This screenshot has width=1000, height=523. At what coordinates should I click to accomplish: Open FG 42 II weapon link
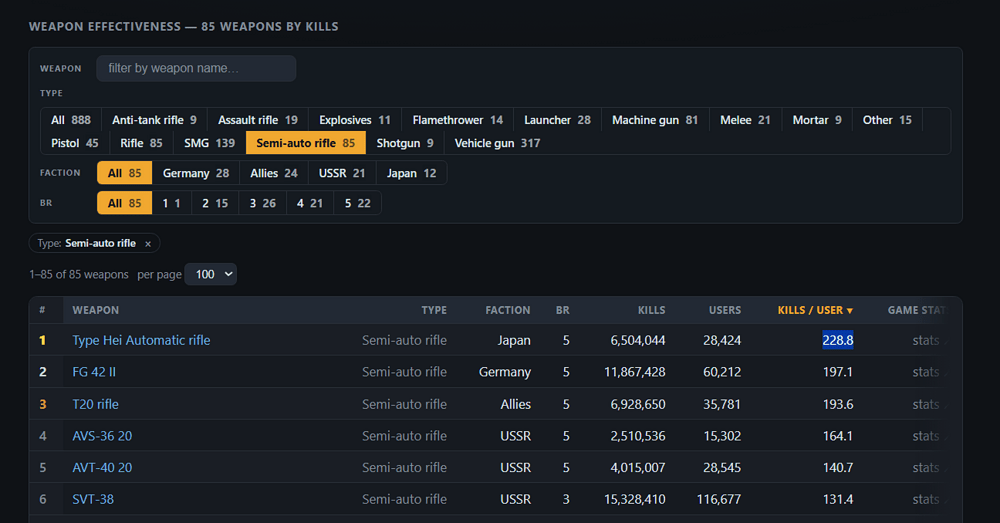pyautogui.click(x=94, y=372)
